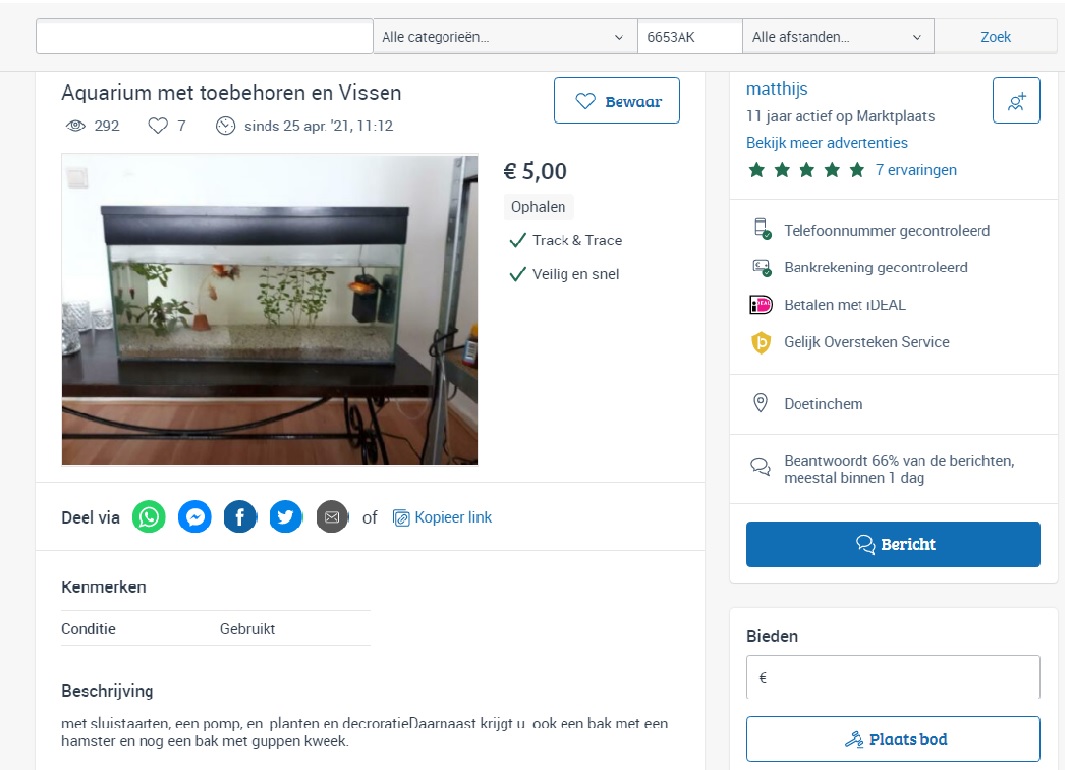
Task: Open the aquarium photo thumbnail
Action: click(270, 309)
